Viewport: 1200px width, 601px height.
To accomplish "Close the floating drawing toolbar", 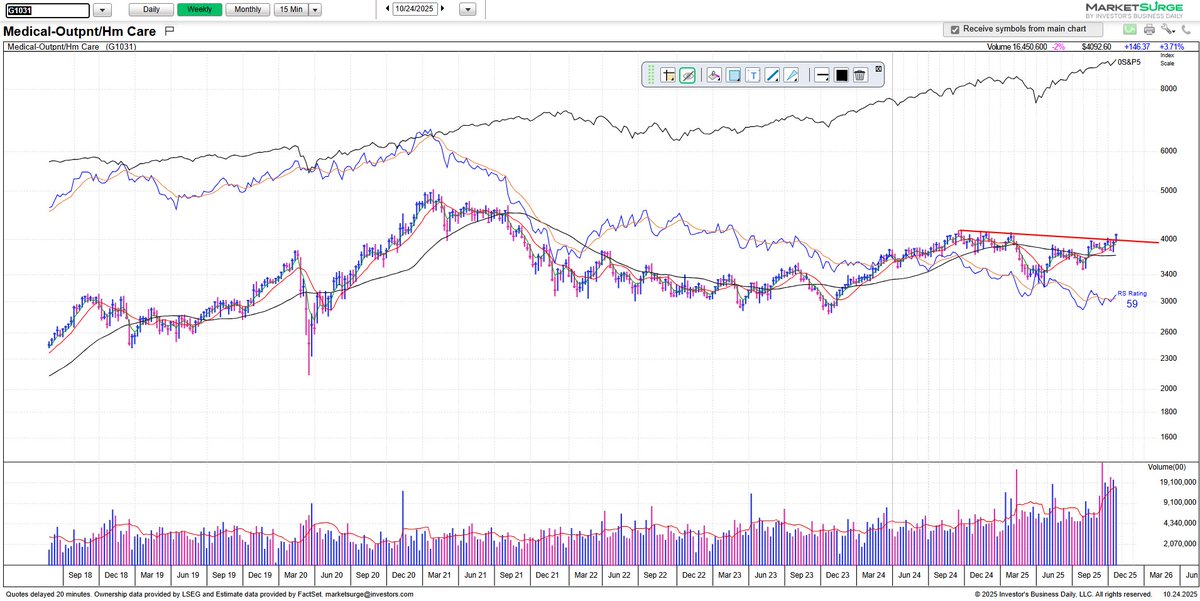I will (x=879, y=69).
